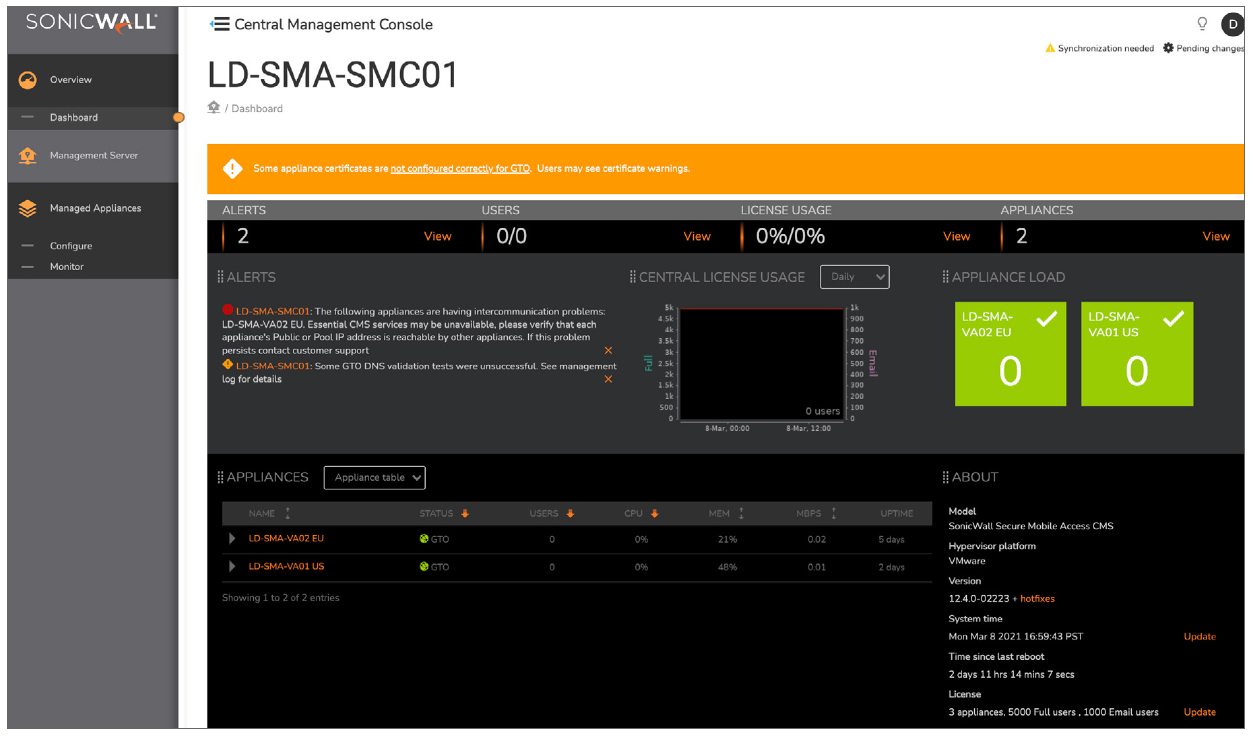Expand the LD-SMA-VA02 EU row

click(232, 539)
